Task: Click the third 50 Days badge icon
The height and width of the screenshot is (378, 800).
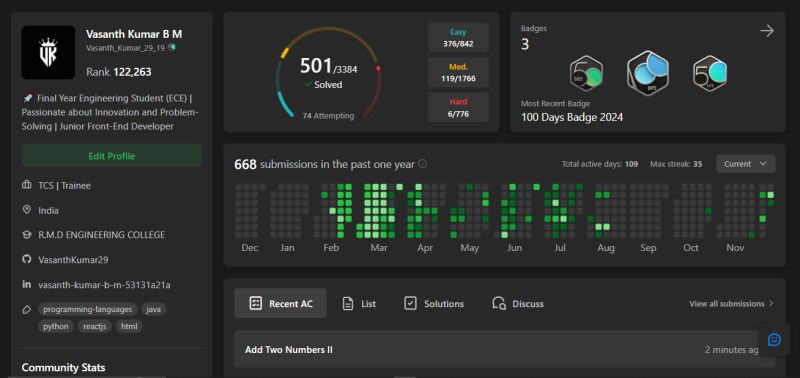Action: pos(710,73)
